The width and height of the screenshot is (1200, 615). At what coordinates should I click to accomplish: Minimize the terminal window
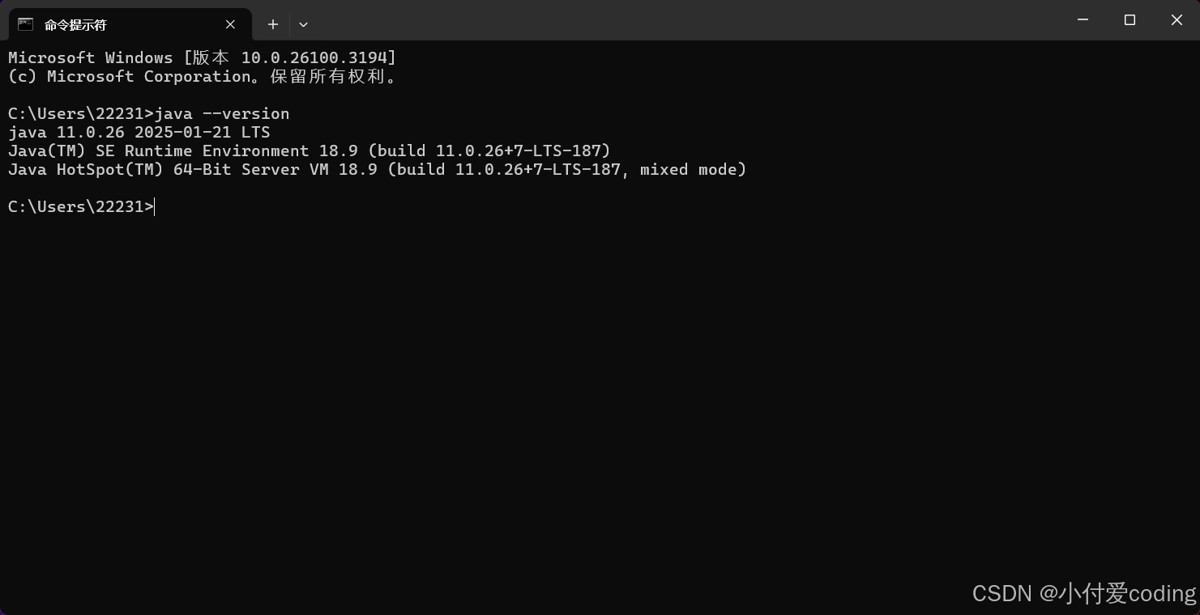[1083, 20]
